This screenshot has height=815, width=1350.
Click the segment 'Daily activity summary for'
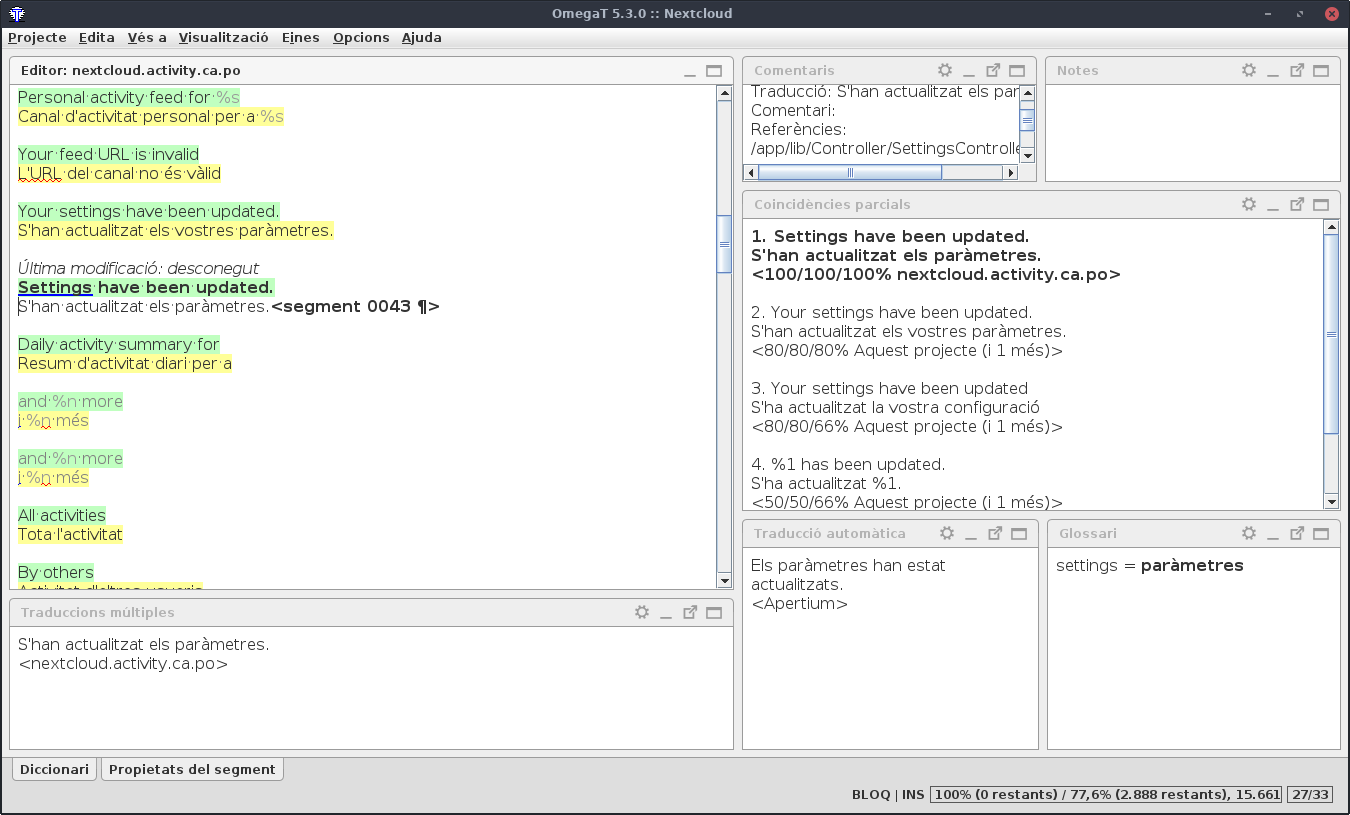click(119, 345)
